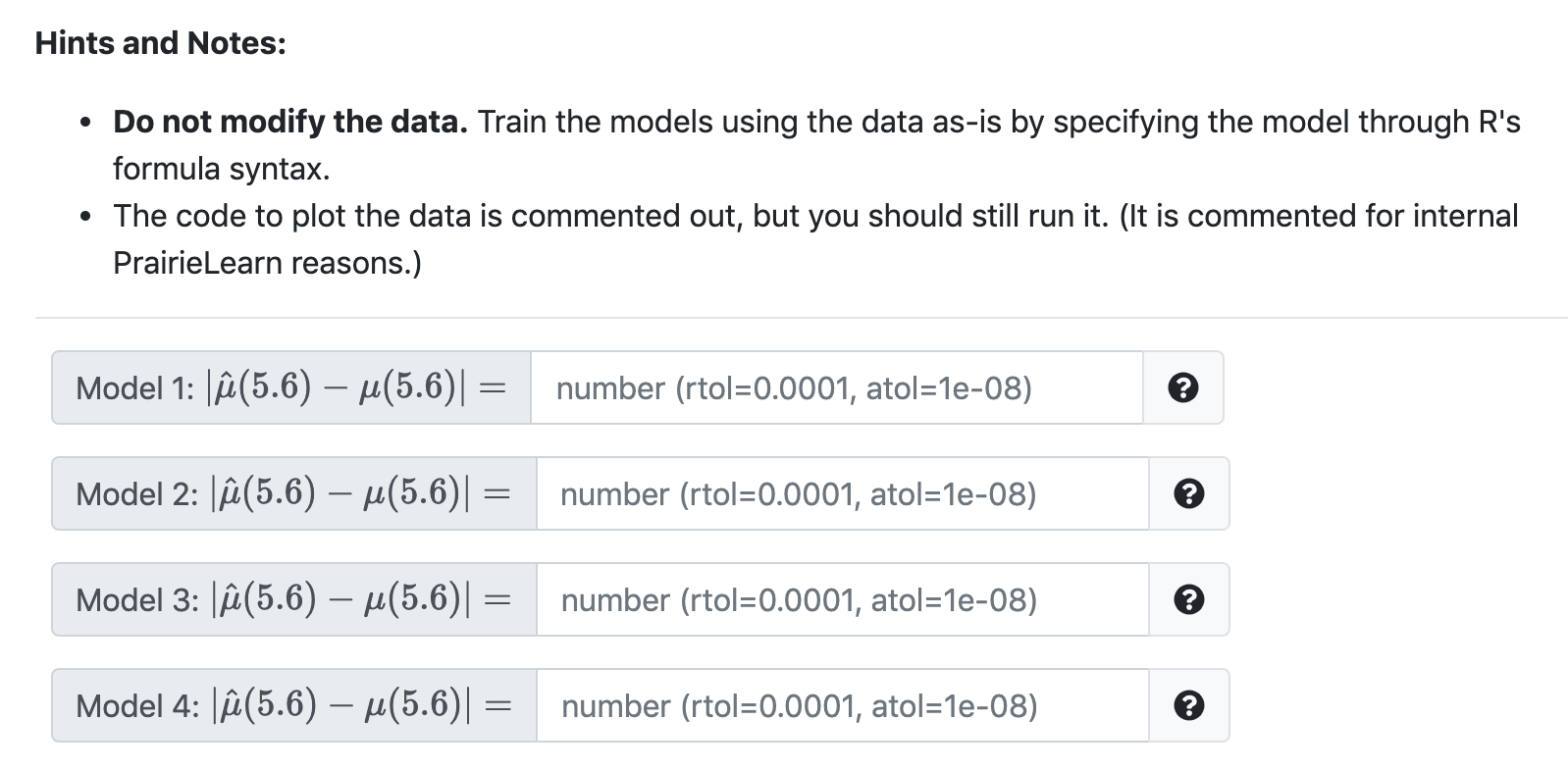Select the Model 4 label area
Screen dimensions: 1568x771
294,705
